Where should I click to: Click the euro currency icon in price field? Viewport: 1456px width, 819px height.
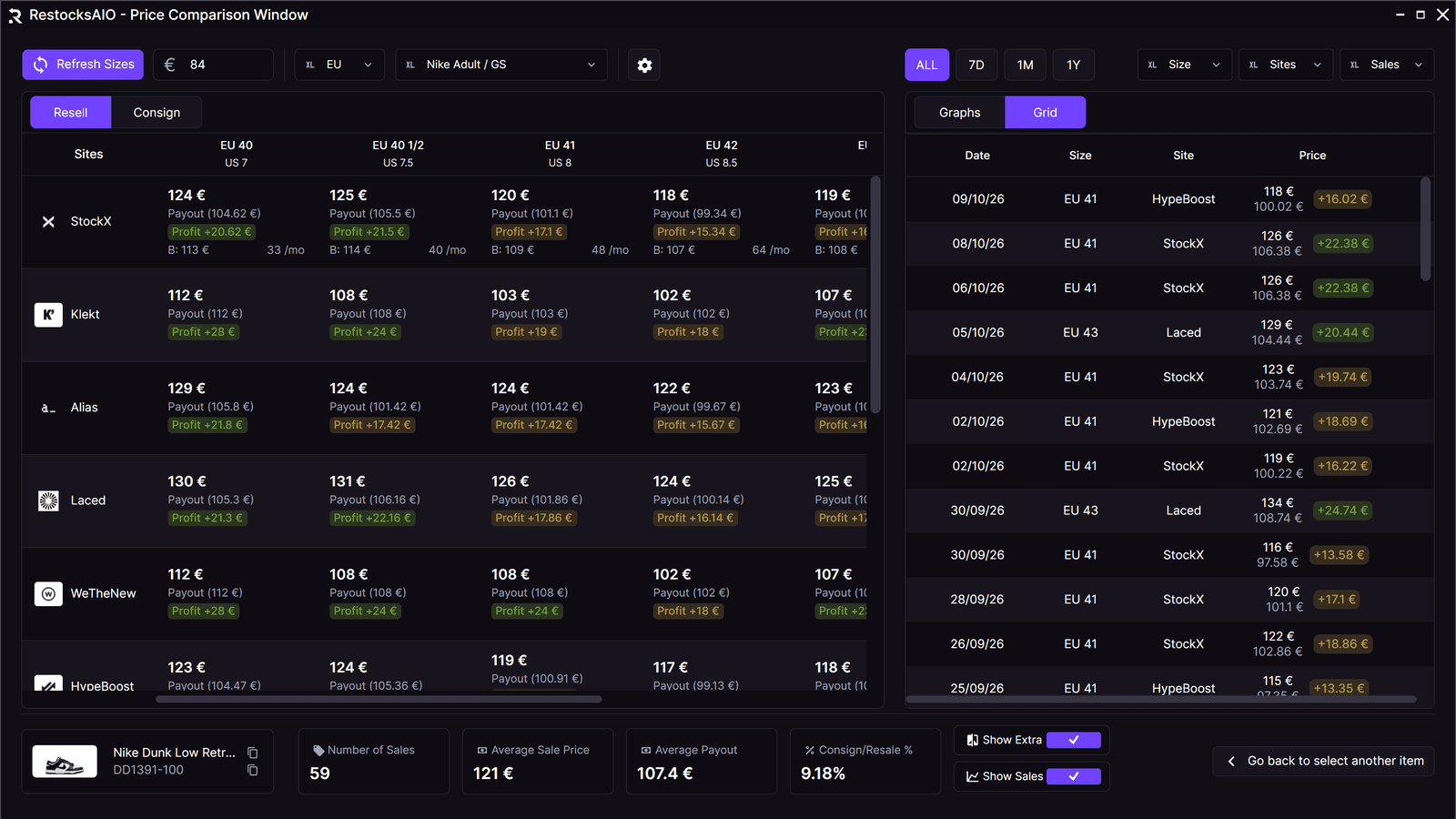[x=169, y=65]
